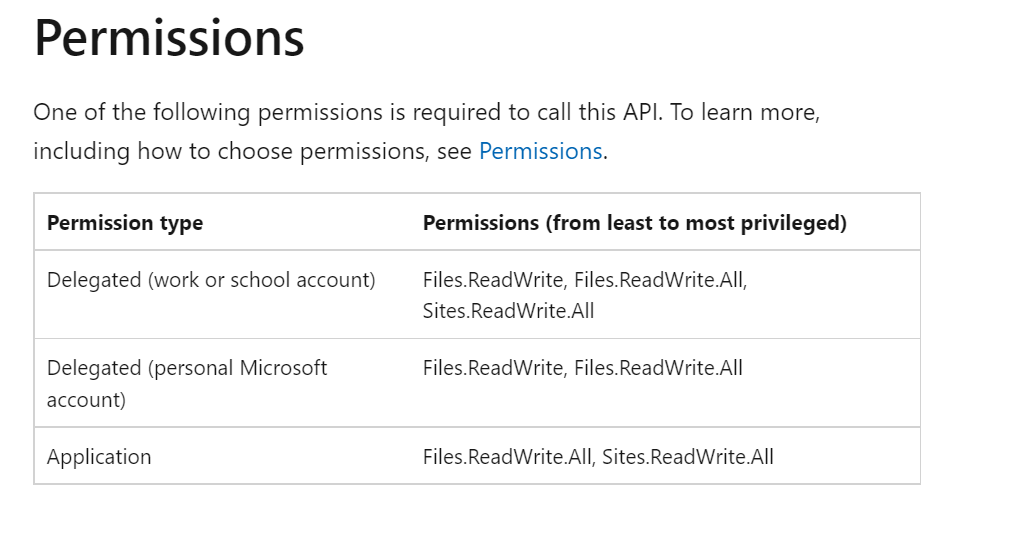Click the "Delegated (personal Microsoft" cell text

click(187, 368)
